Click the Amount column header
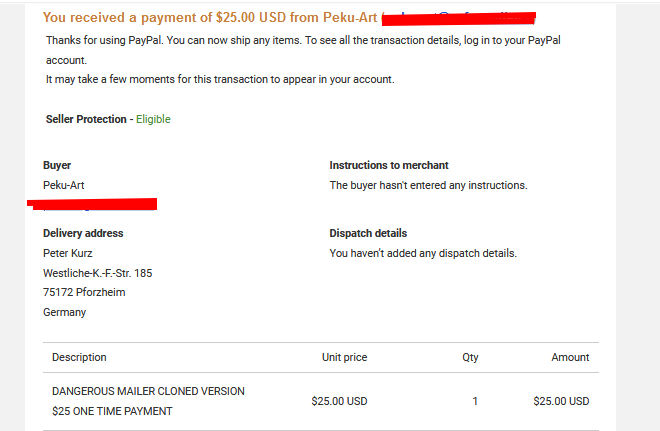 pyautogui.click(x=570, y=357)
